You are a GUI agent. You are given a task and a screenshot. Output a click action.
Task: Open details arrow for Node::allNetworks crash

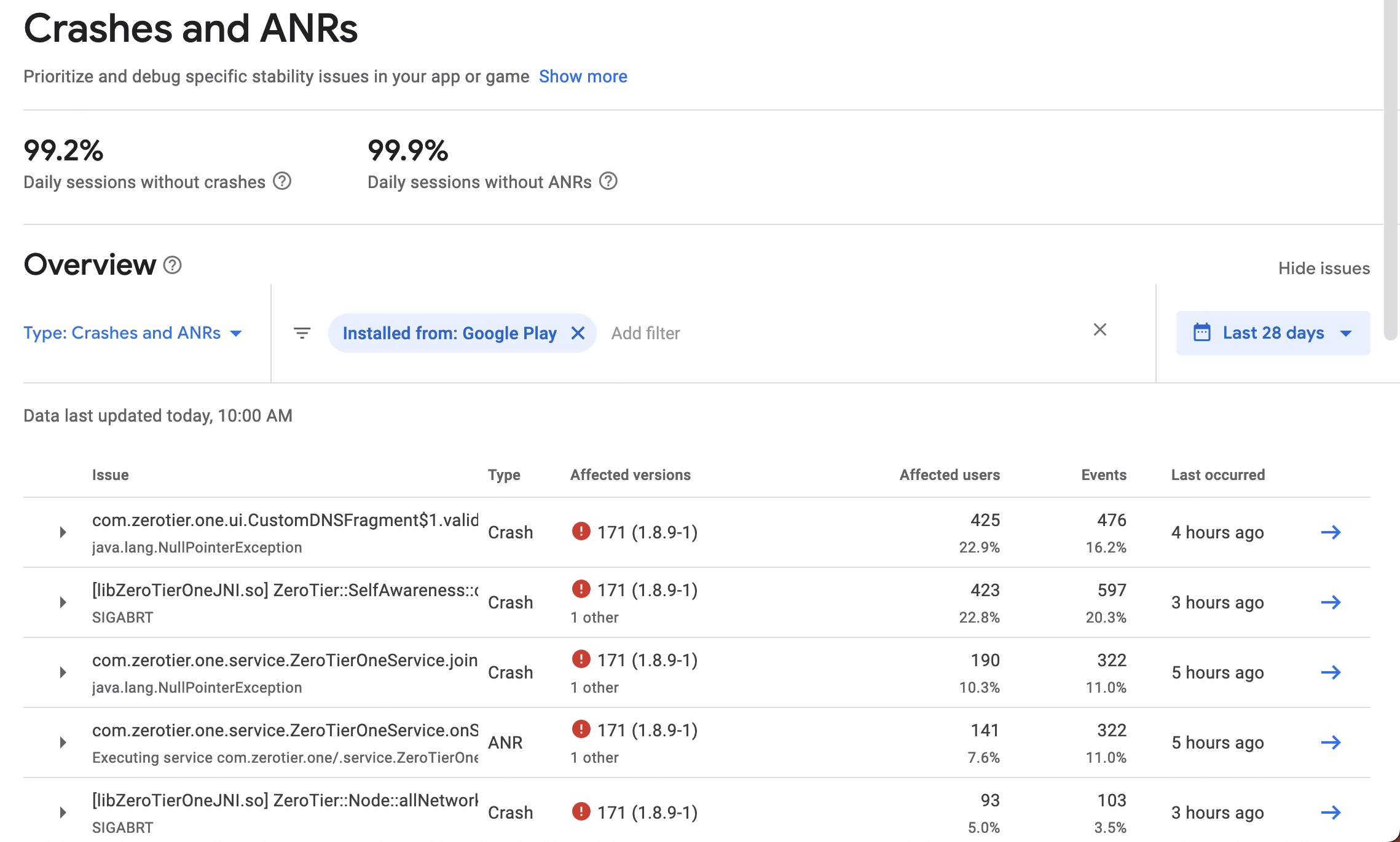1331,812
